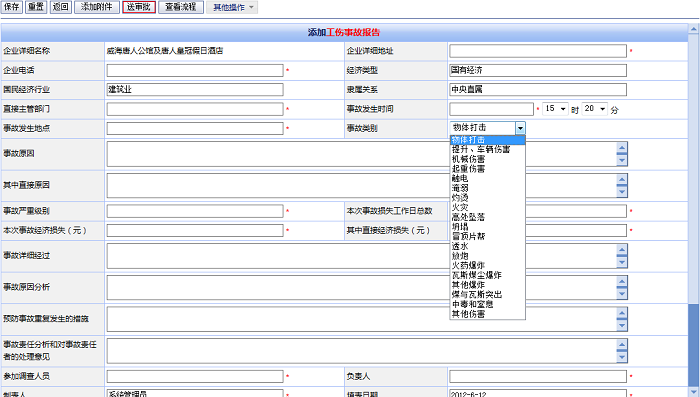Select 透水 option
Viewport: 700px width, 397px height.
(487, 246)
